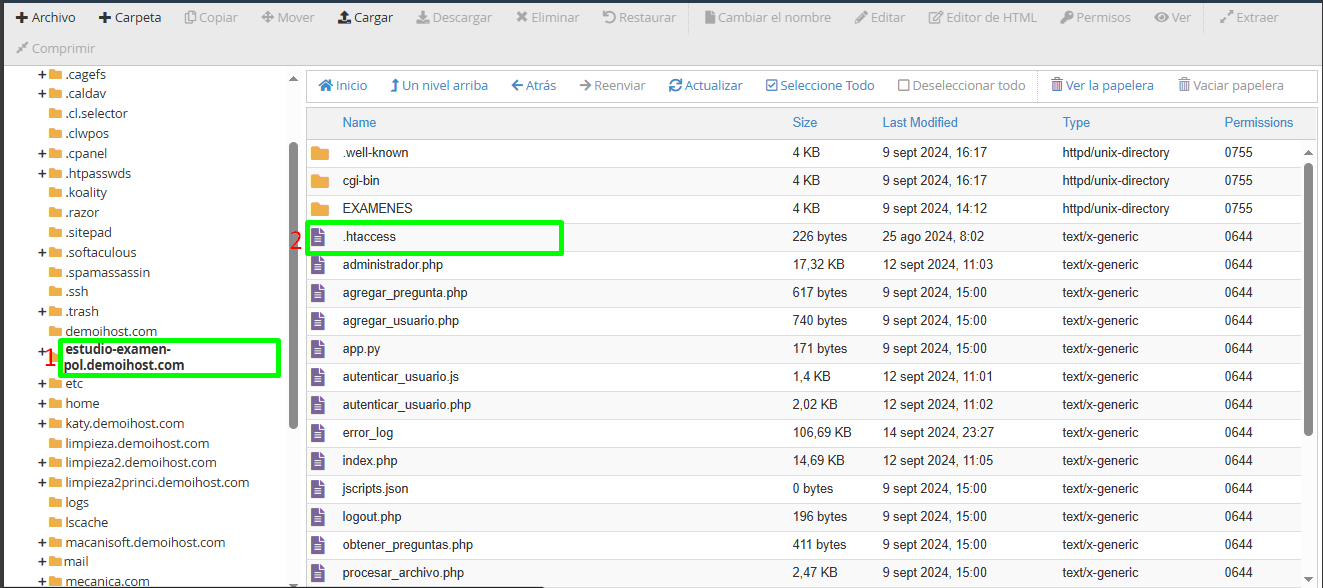Viewport: 1323px width, 588px height.
Task: Click the Inicio navigation link
Action: tap(342, 85)
